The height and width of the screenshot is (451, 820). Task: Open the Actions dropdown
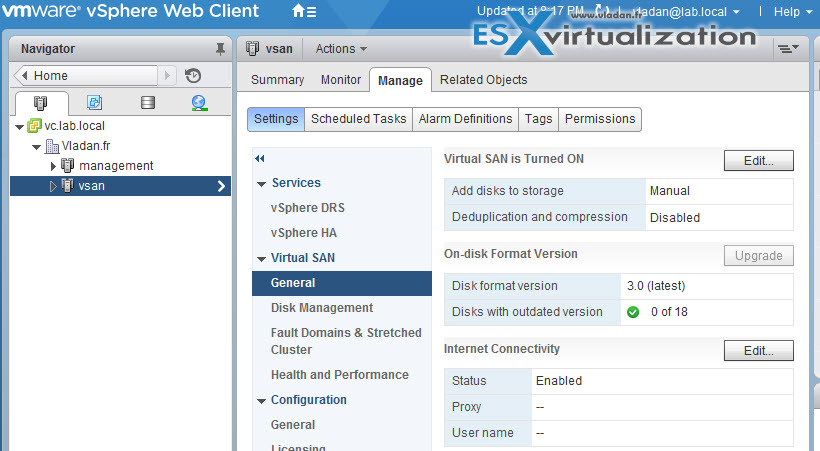tap(341, 49)
